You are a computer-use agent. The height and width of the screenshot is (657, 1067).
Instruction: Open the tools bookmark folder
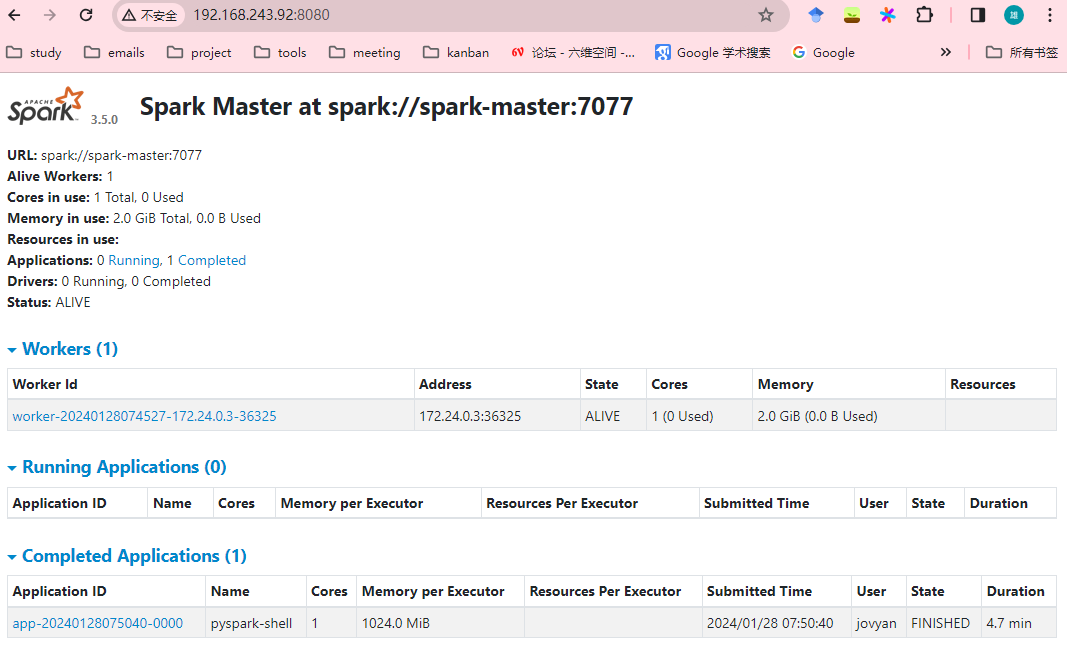point(280,52)
